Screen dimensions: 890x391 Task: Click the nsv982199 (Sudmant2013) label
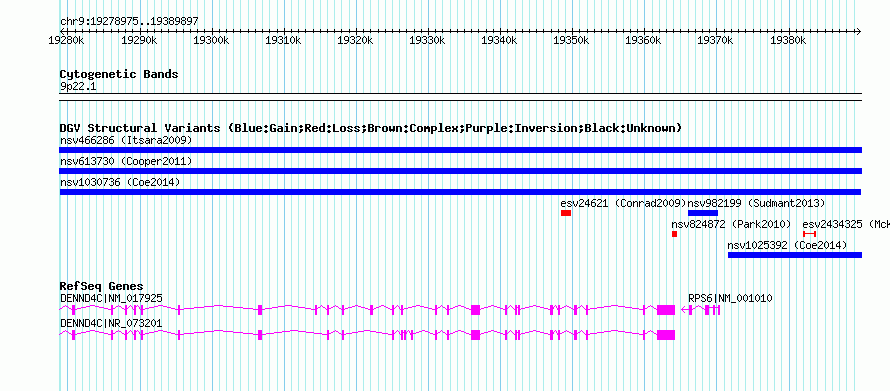tap(756, 203)
